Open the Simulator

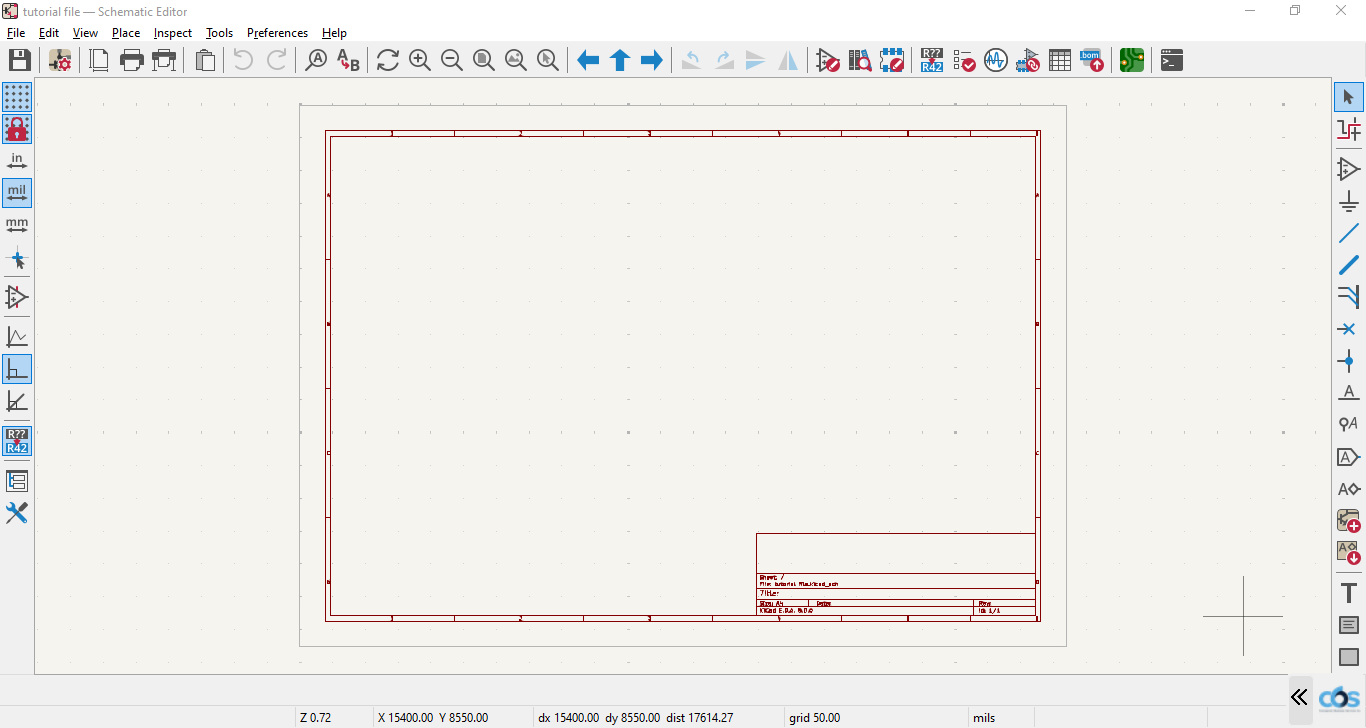[x=996, y=60]
